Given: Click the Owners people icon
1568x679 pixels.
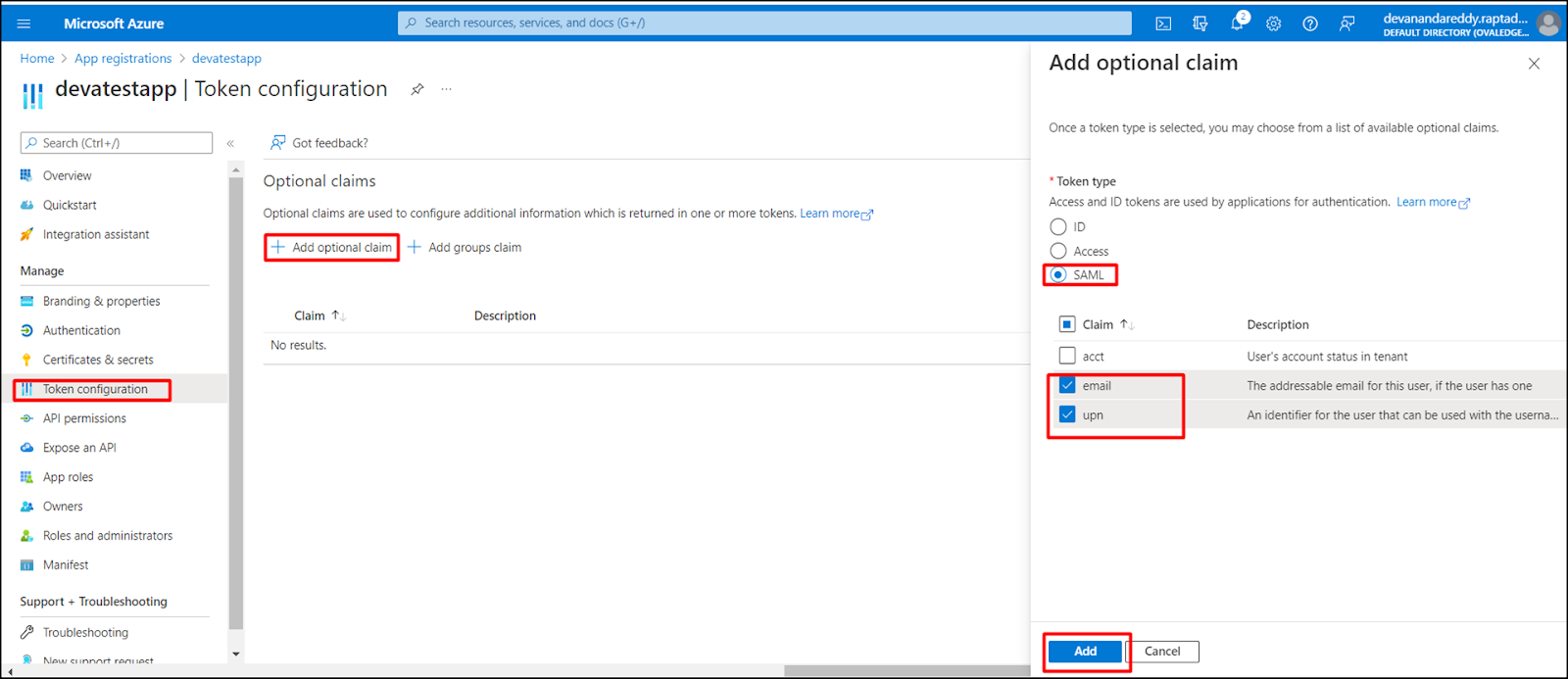Looking at the screenshot, I should 26,507.
